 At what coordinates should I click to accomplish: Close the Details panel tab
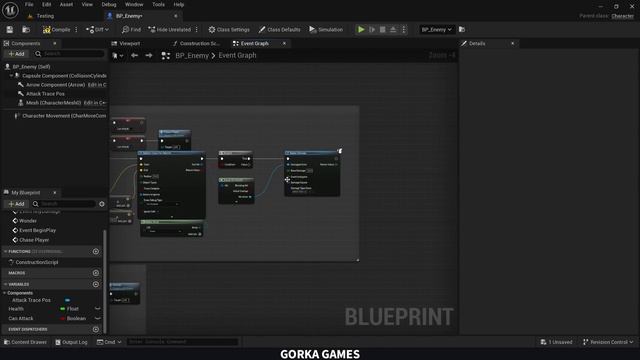point(513,43)
